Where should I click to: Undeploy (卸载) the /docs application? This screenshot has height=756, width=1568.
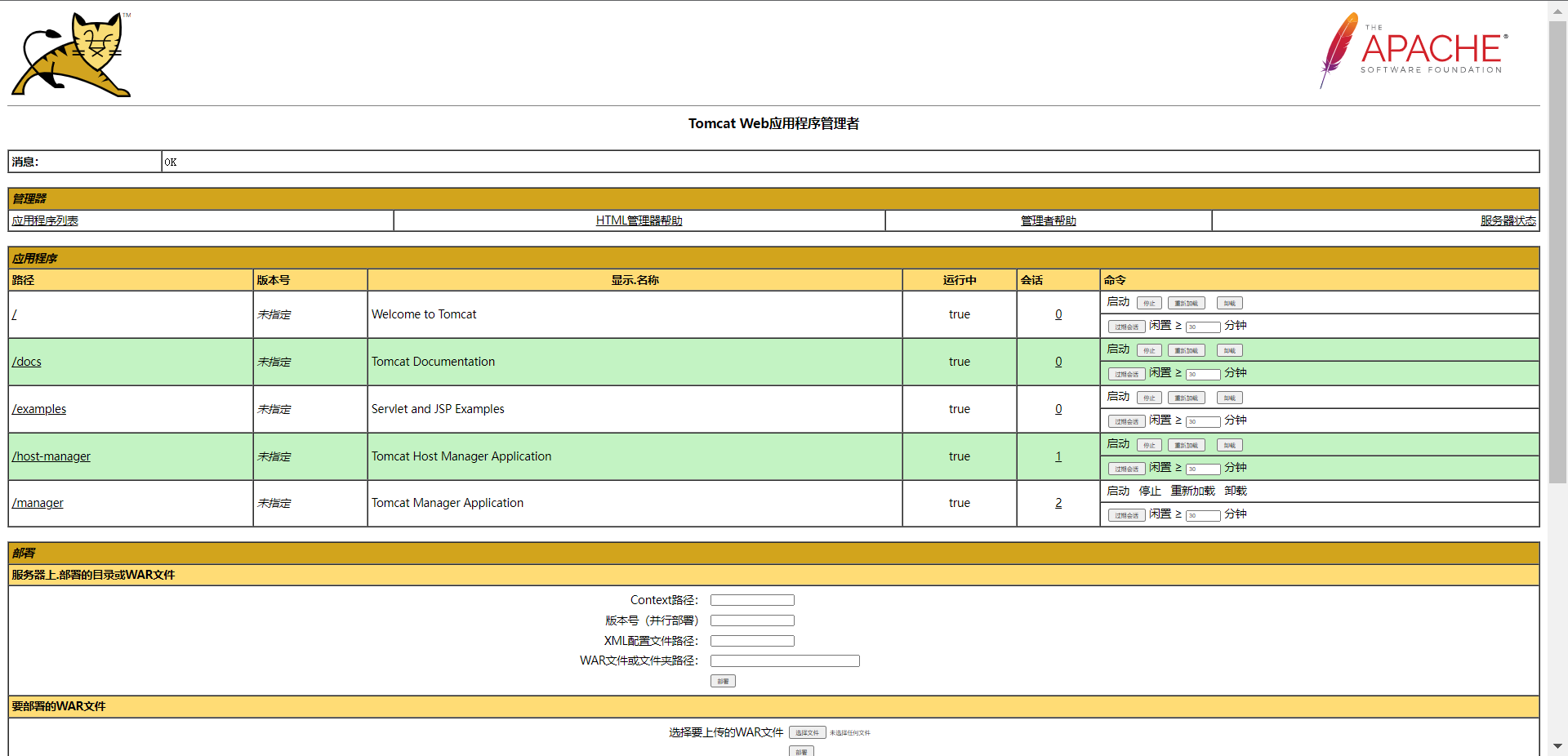click(1229, 350)
